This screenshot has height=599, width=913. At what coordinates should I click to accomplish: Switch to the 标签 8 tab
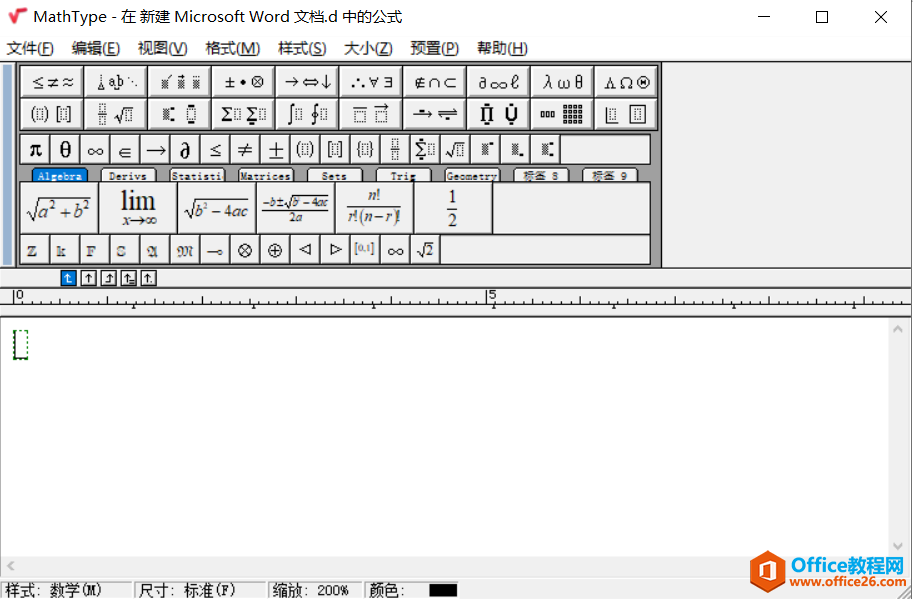tap(540, 175)
